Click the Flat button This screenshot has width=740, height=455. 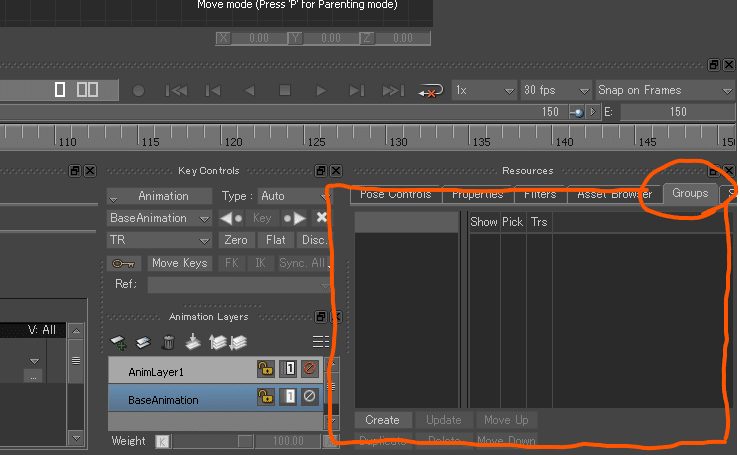pyautogui.click(x=276, y=240)
